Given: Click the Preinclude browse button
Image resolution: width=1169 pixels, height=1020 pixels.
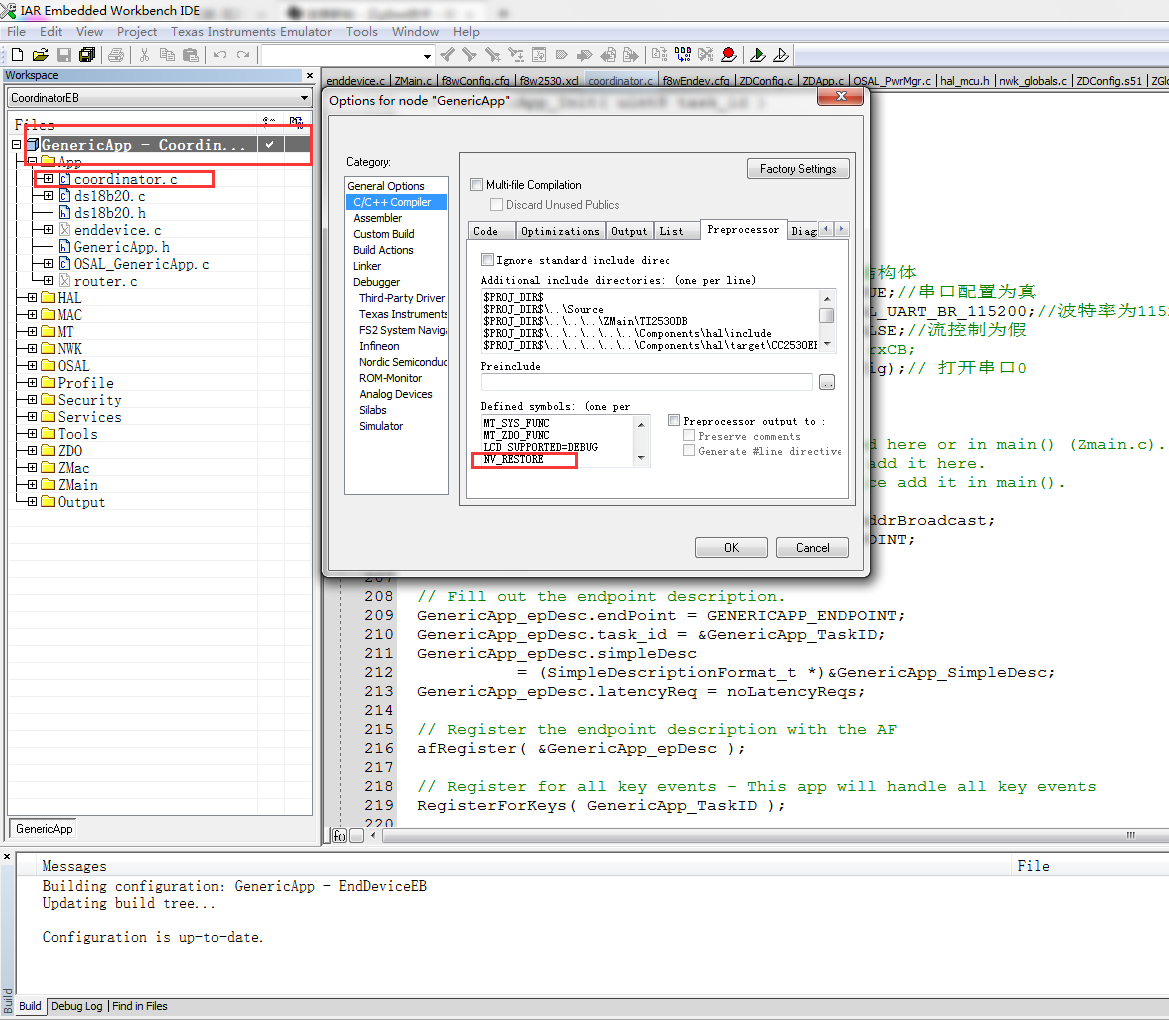Looking at the screenshot, I should (827, 382).
